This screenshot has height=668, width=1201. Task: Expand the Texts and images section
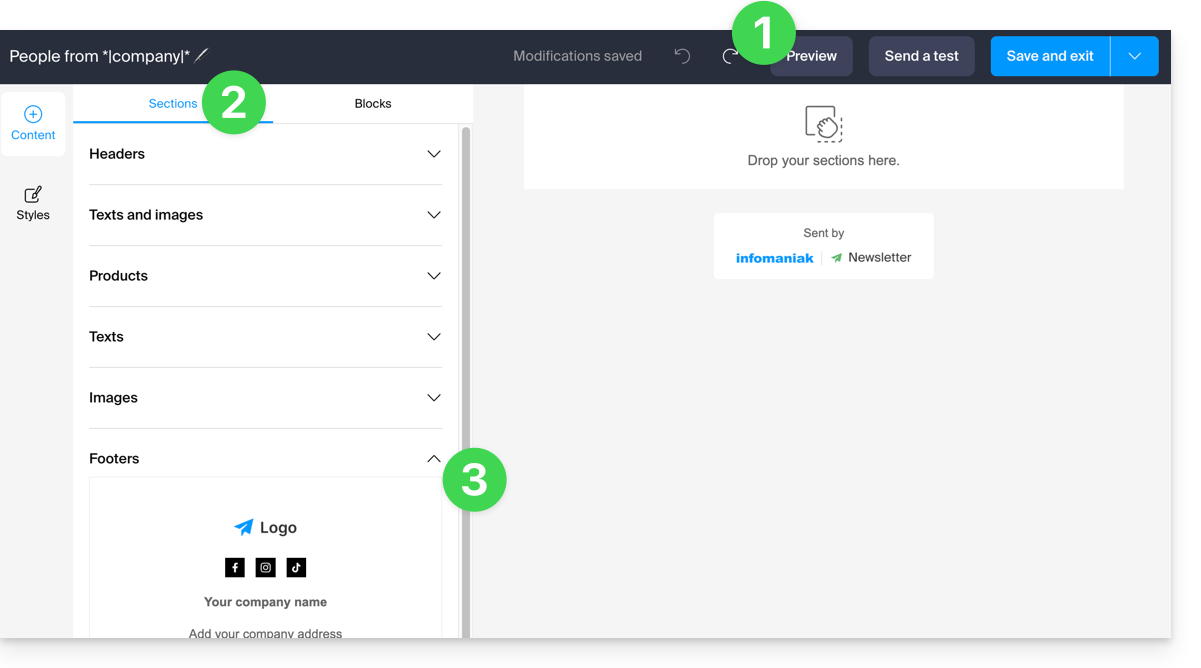(433, 215)
